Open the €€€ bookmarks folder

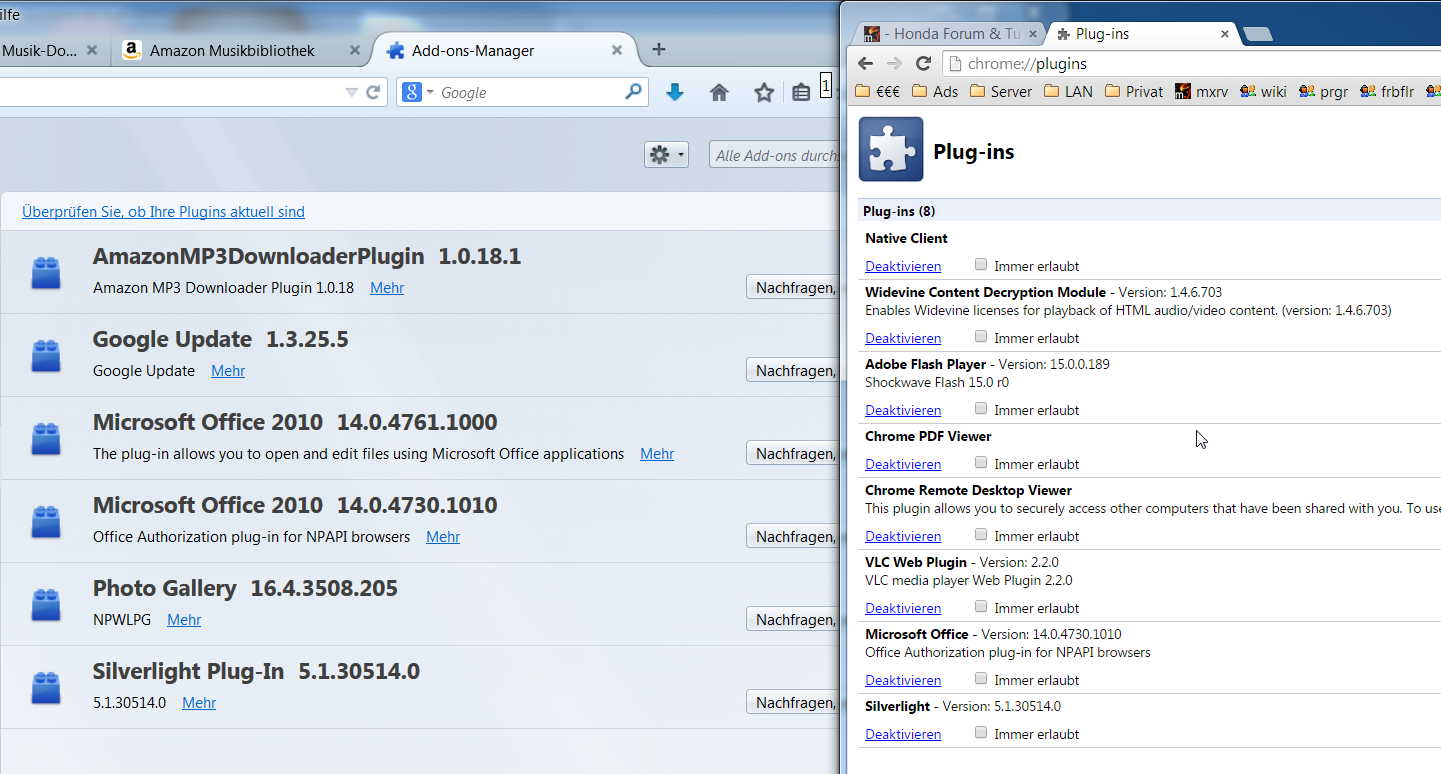tap(879, 91)
